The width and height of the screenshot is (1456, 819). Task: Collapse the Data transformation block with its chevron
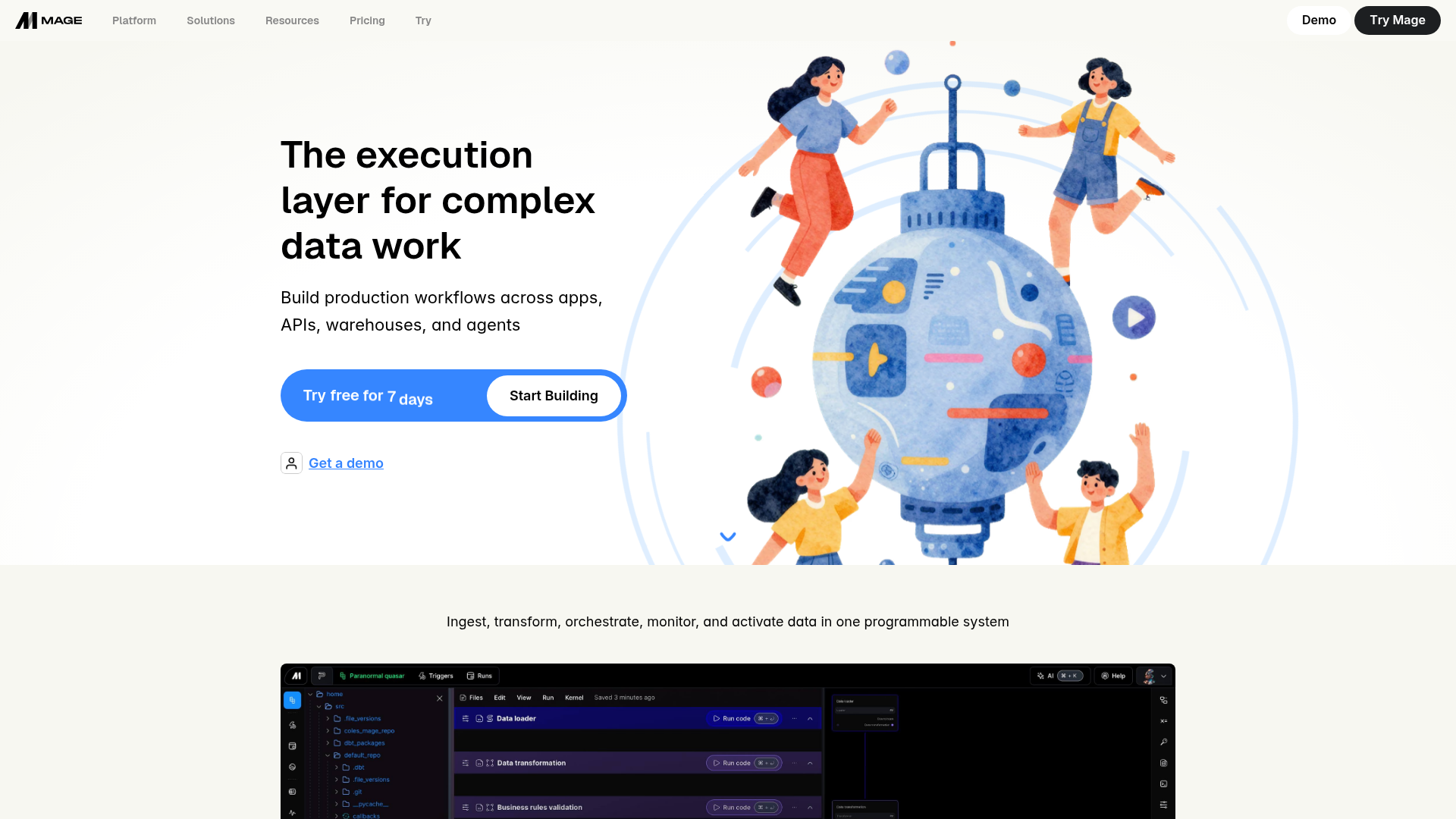click(x=810, y=764)
